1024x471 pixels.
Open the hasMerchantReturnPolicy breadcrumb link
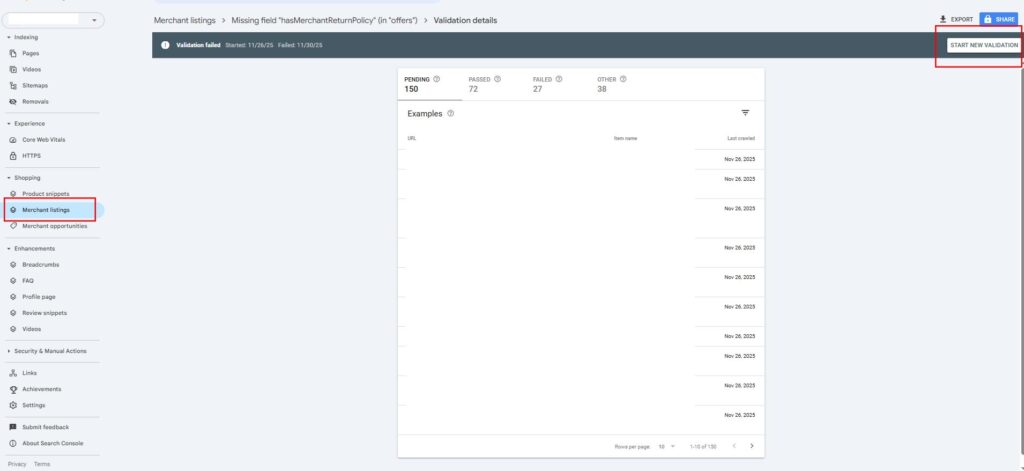324,20
